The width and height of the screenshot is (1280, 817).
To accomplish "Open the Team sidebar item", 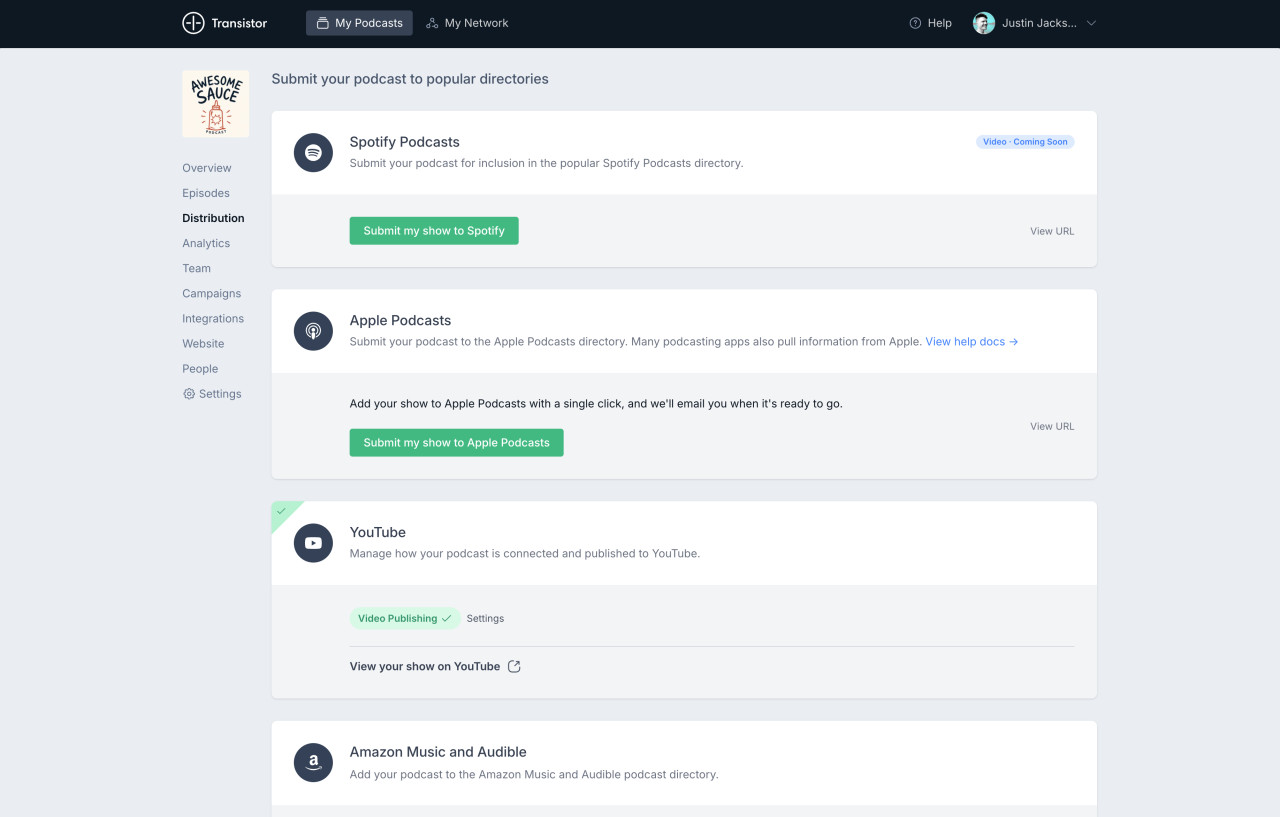I will point(197,268).
